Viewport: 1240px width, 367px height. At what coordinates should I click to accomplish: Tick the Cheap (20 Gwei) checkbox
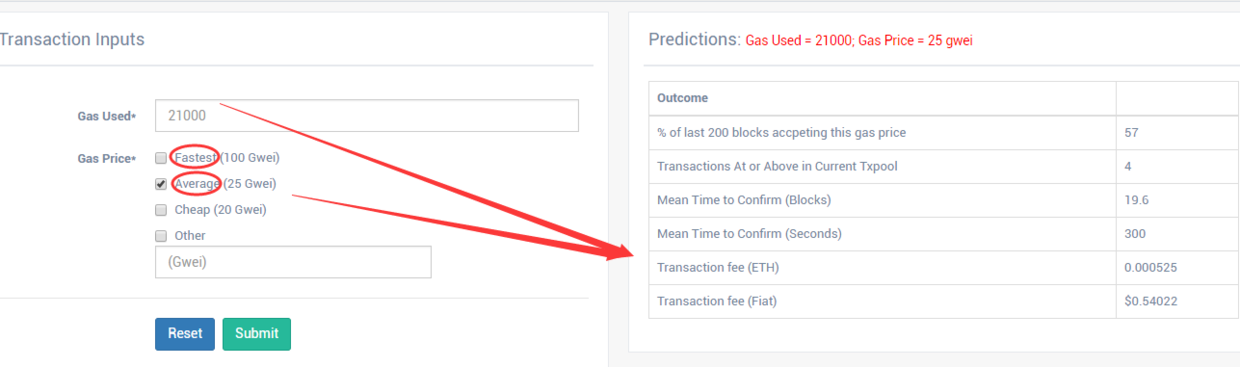161,210
